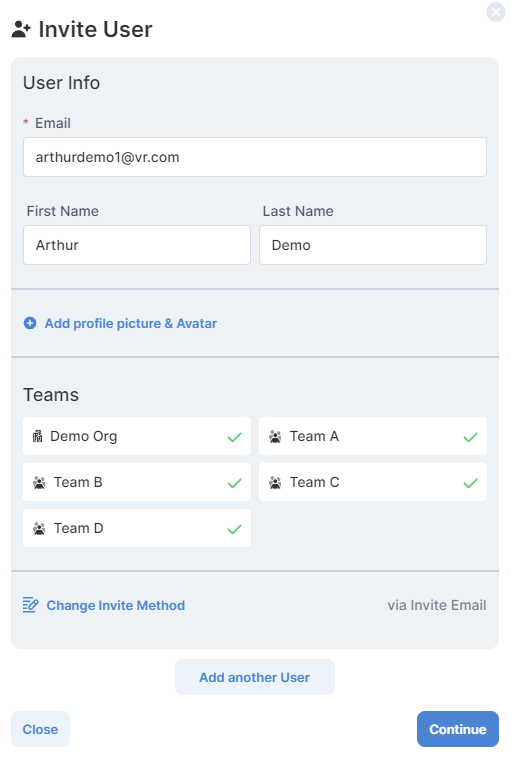Screen dimensions: 511x757
Task: Click the Demo Org building icon
Action: pos(38,436)
